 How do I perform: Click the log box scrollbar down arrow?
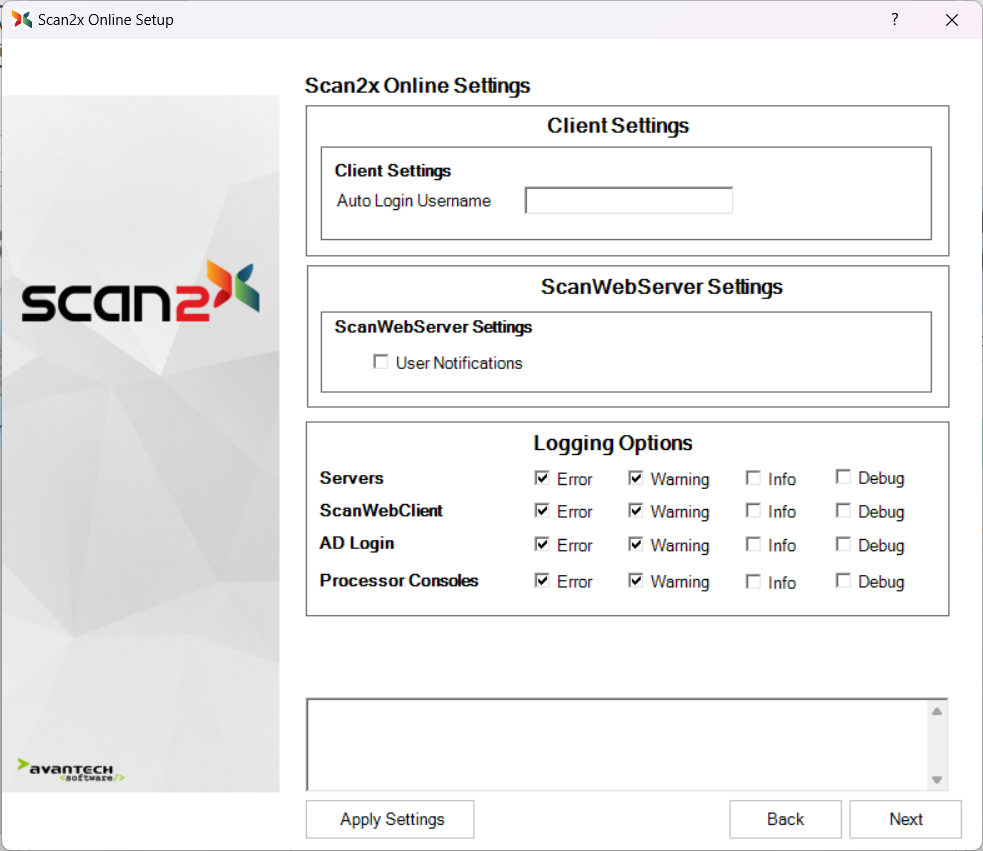click(x=937, y=780)
